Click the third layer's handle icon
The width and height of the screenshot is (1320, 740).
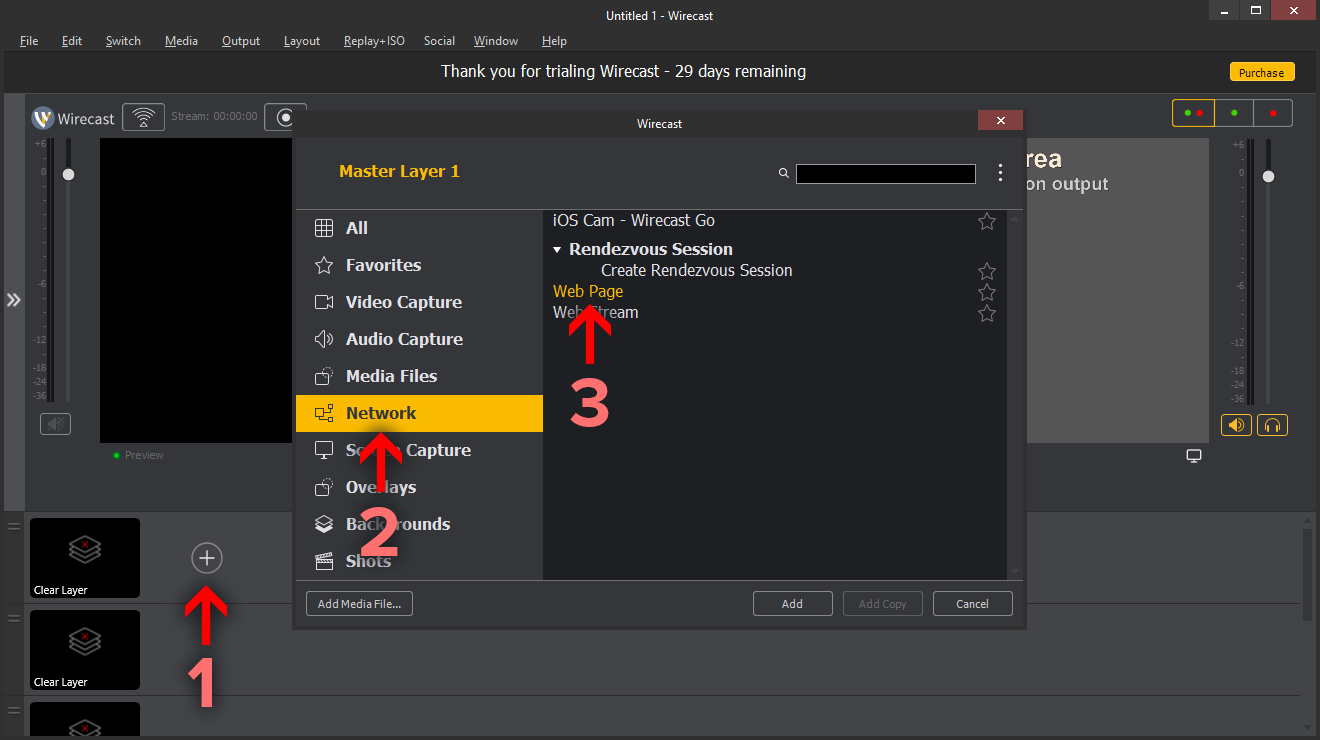point(14,710)
